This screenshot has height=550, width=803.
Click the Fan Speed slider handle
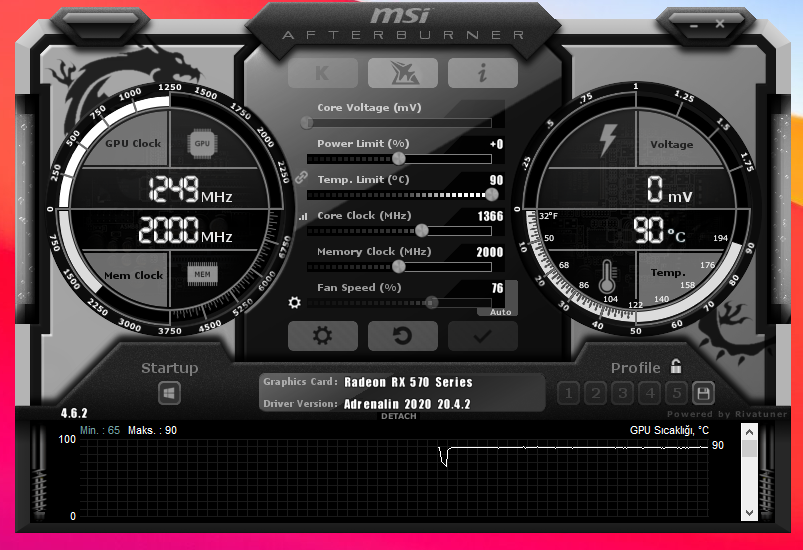432,303
